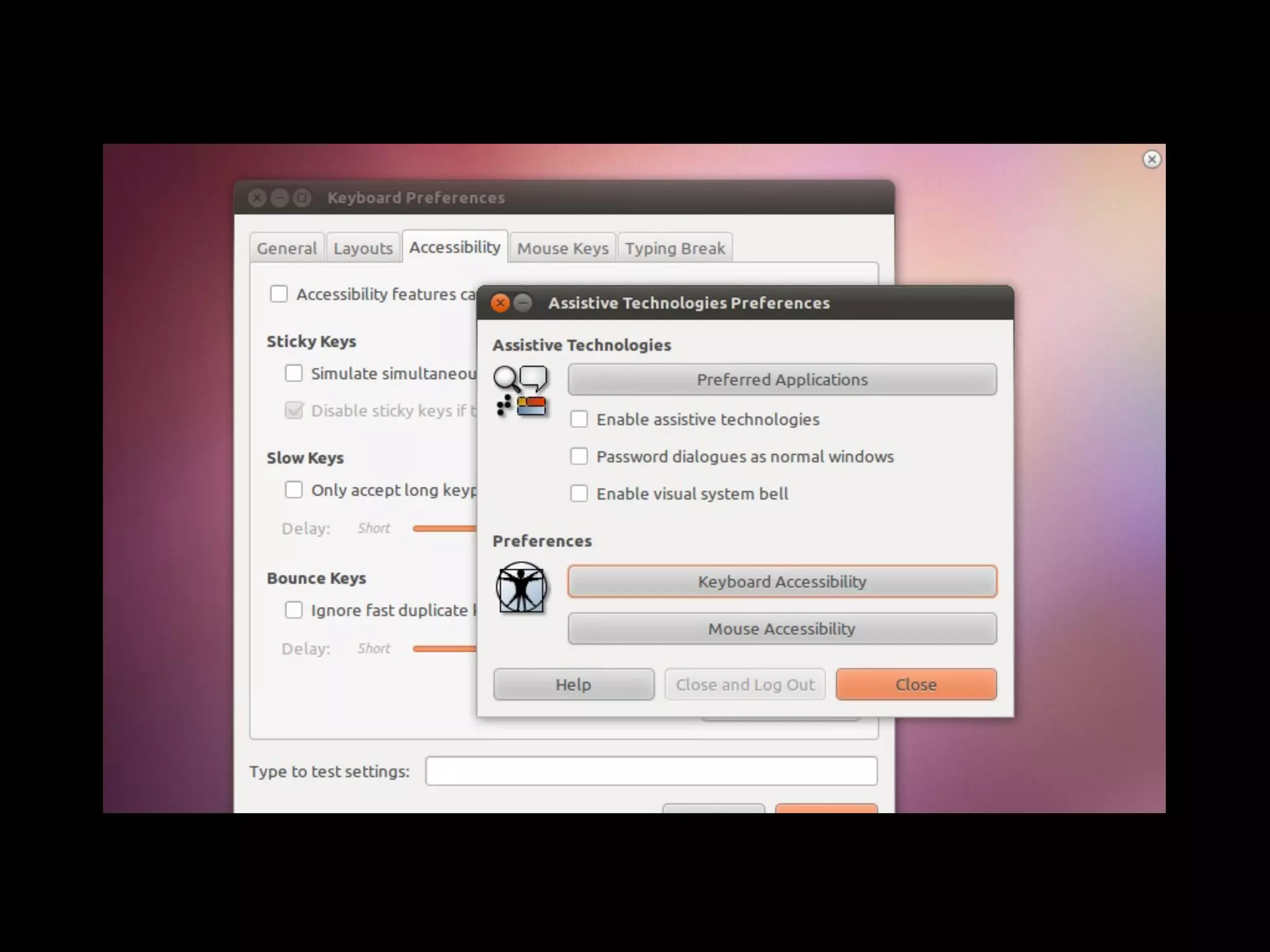Maximize the Keyboard Preferences window
Viewport: 1270px width, 952px height.
tap(302, 198)
